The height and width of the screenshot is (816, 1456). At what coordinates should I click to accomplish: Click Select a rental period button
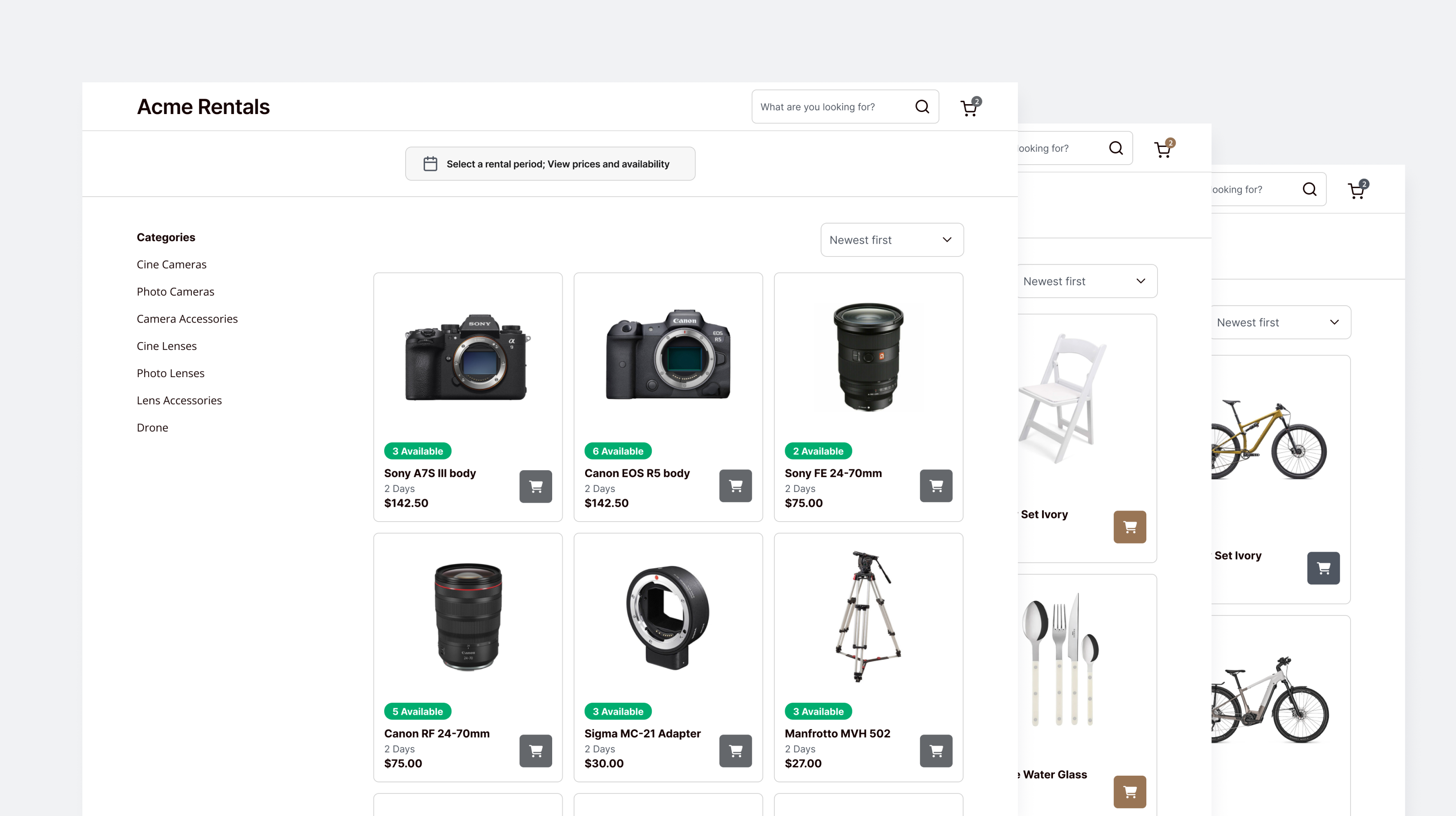(549, 164)
